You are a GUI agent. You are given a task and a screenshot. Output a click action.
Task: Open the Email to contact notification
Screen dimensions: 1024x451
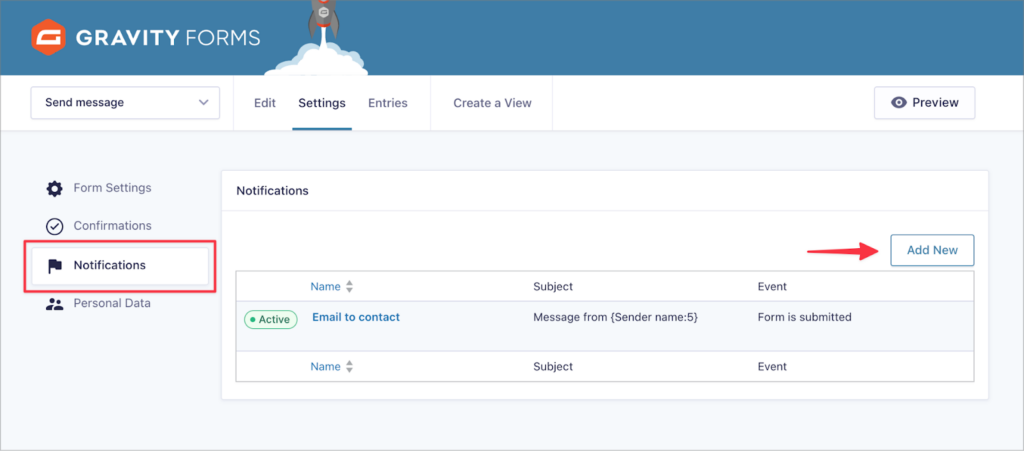click(x=356, y=317)
